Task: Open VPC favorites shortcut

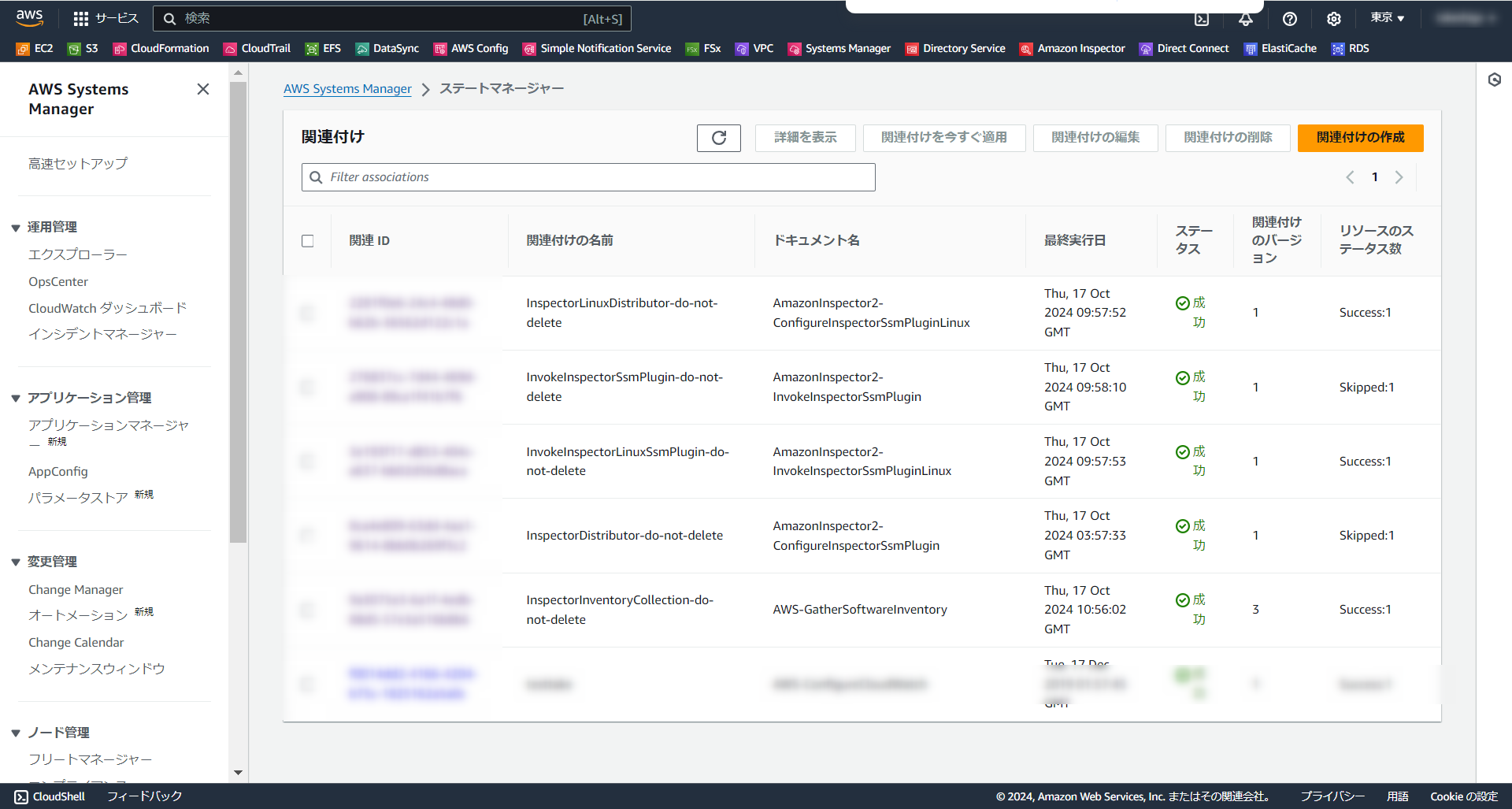Action: pos(754,49)
